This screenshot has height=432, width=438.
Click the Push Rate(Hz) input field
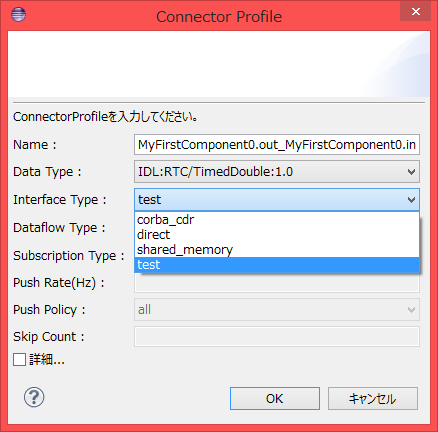277,283
